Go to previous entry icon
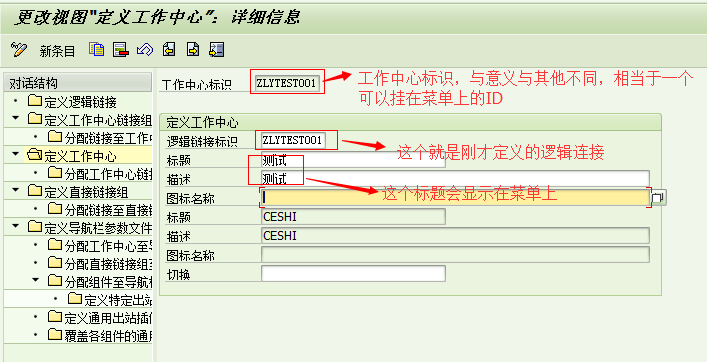Image resolution: width=707 pixels, height=362 pixels. (x=169, y=50)
